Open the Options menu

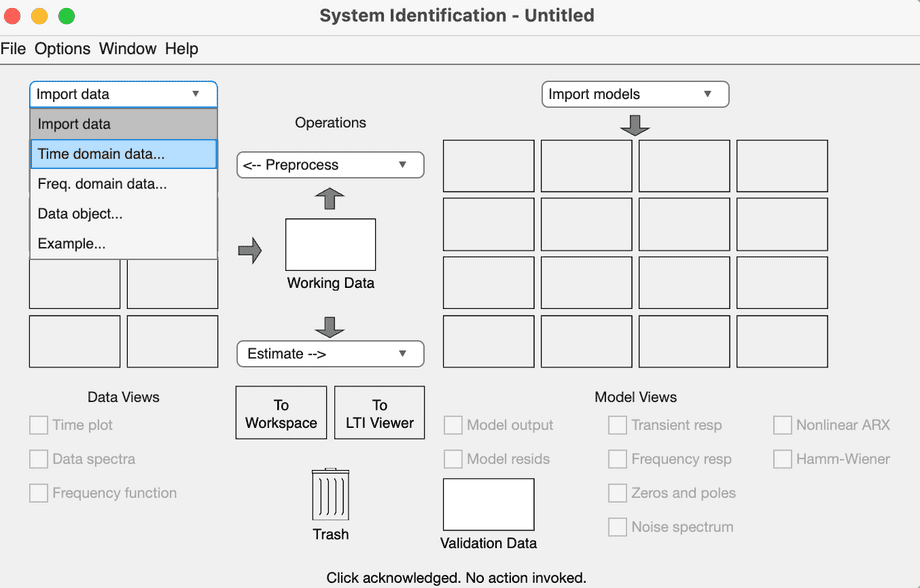click(62, 48)
